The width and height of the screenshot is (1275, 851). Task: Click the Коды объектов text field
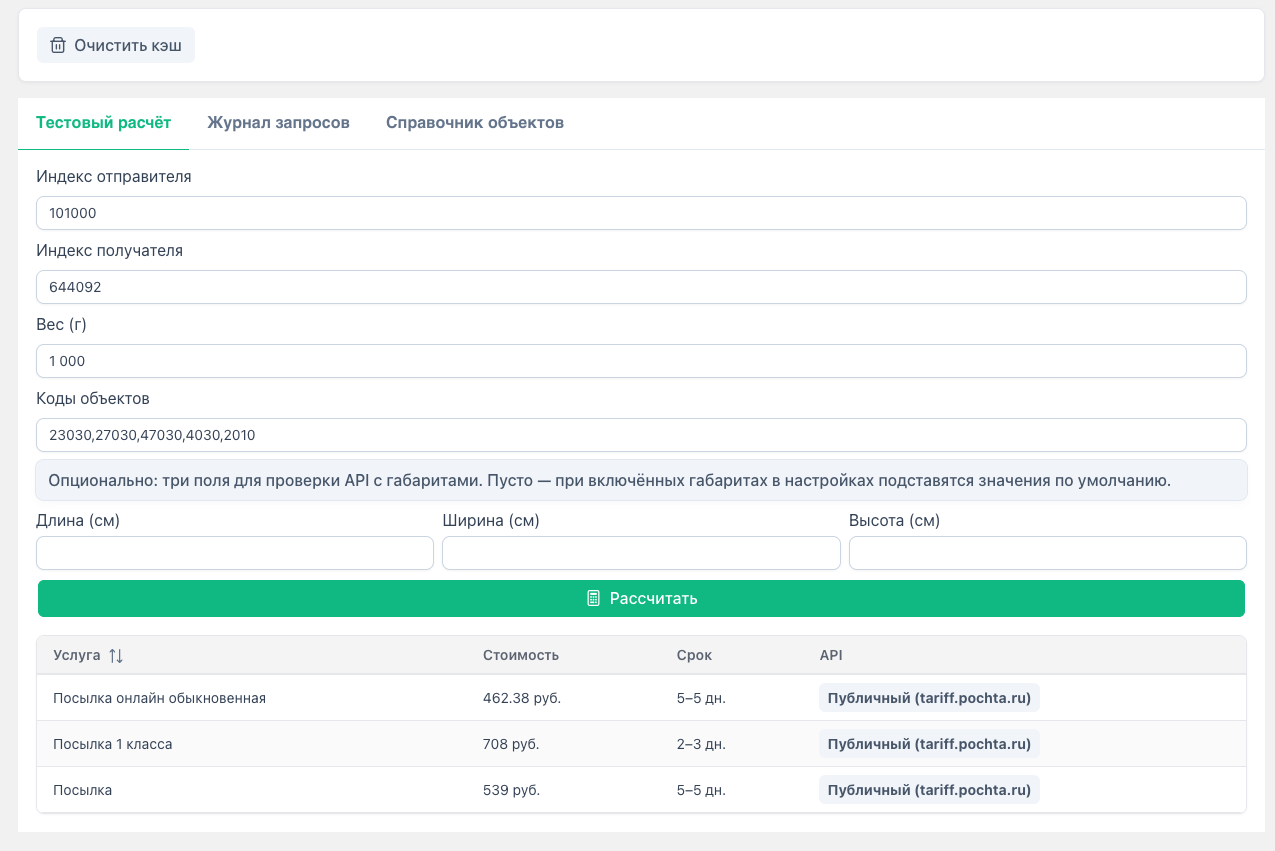tap(640, 435)
